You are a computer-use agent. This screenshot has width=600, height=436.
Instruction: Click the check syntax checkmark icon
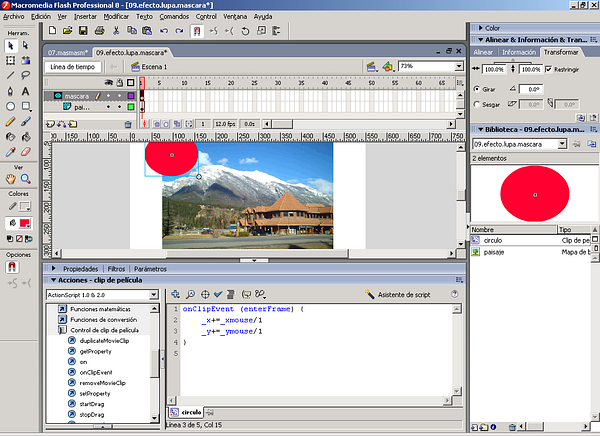coord(217,294)
